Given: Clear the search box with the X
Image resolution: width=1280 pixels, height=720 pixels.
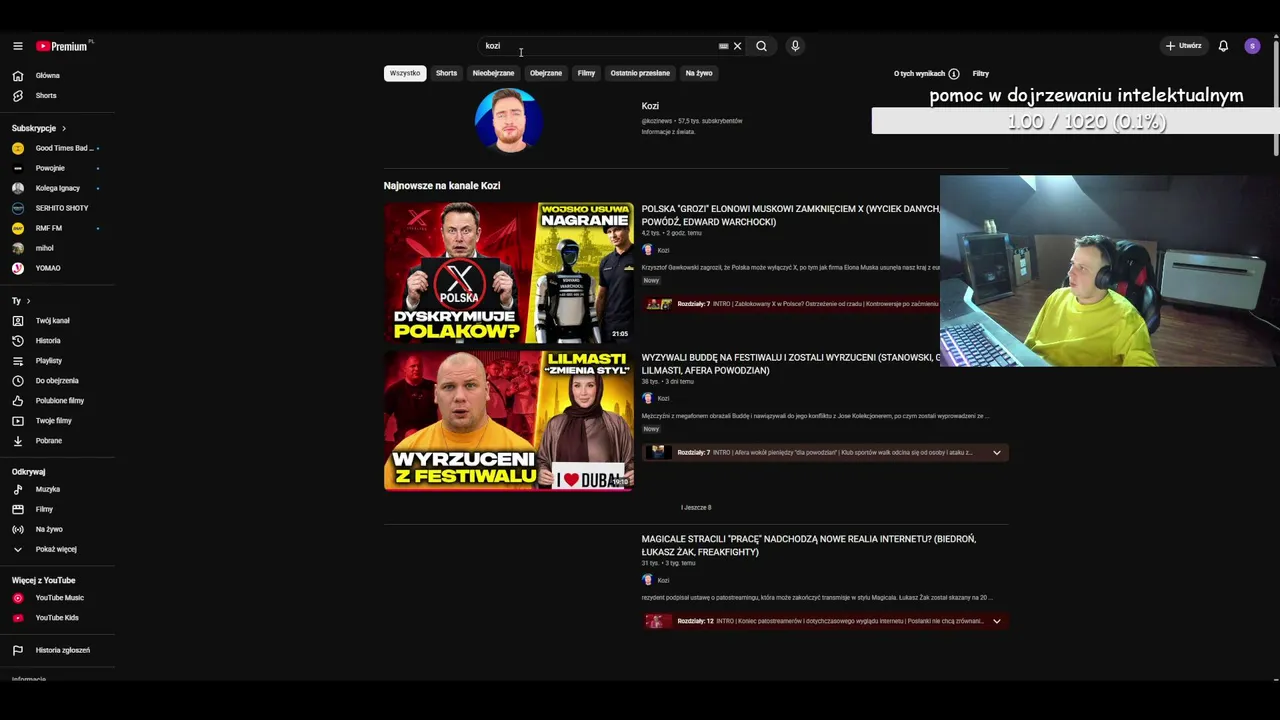Looking at the screenshot, I should [738, 46].
